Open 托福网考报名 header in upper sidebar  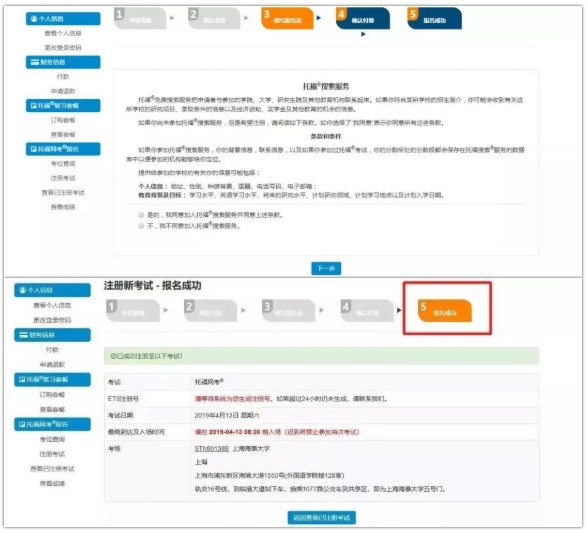click(x=63, y=149)
